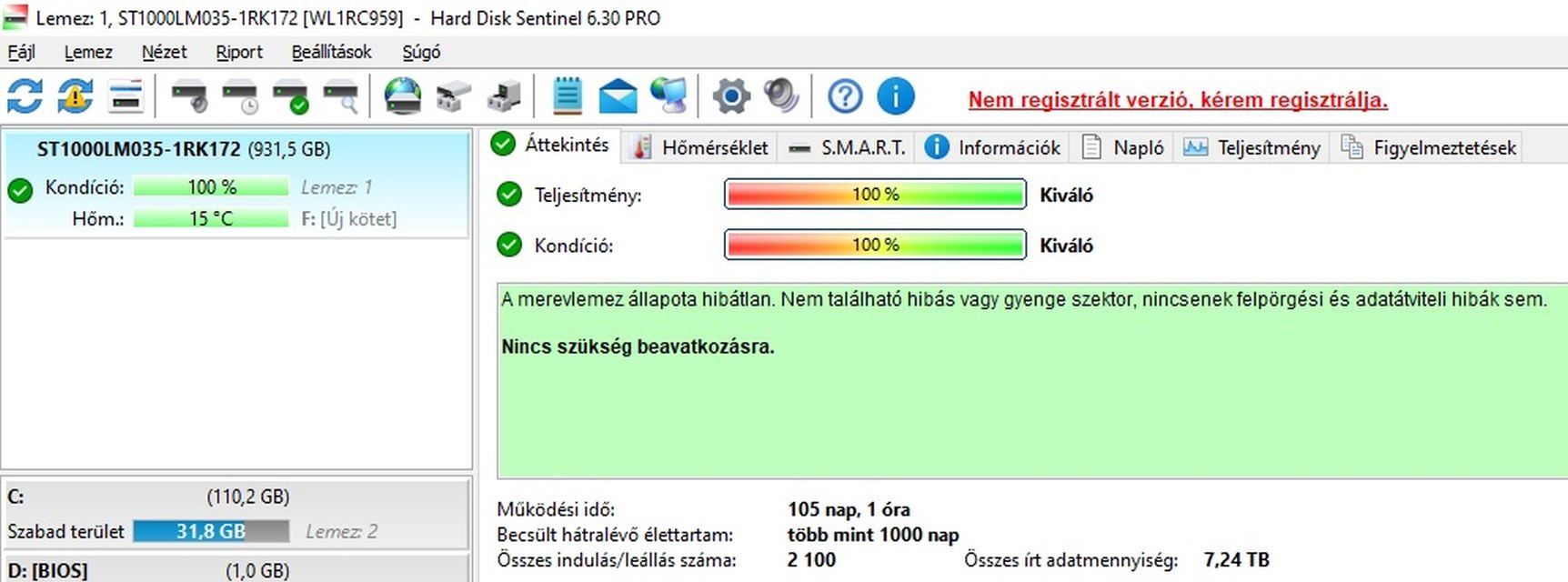Click the network-connected drive toolbar icon

pos(453,95)
